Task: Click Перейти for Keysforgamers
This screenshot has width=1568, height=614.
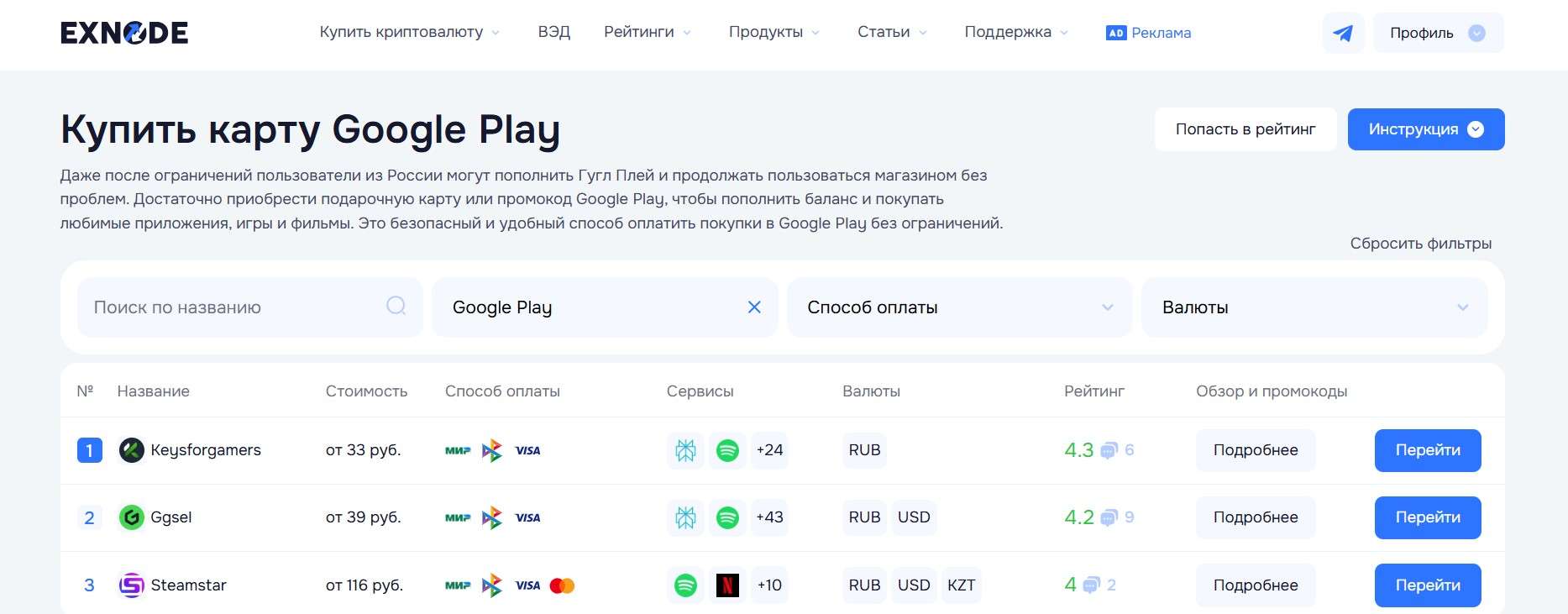Action: (1427, 450)
